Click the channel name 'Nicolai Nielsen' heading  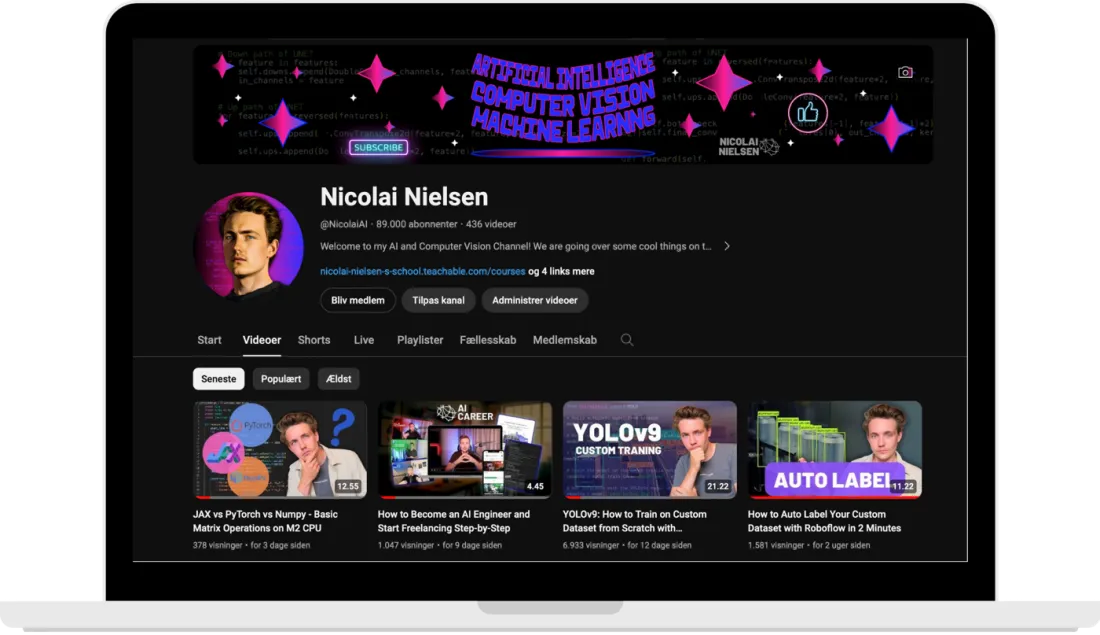pos(404,197)
